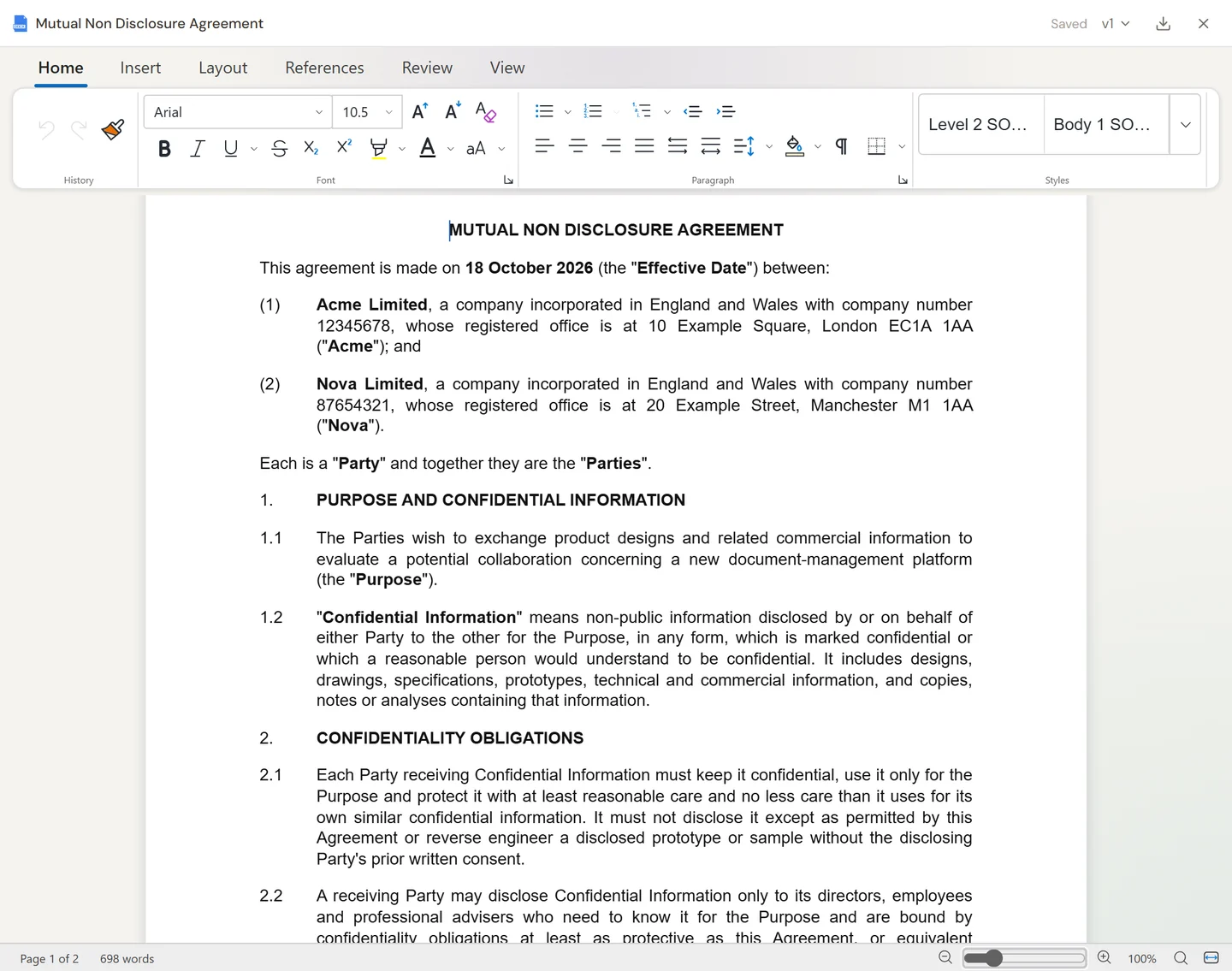The image size is (1232, 971).
Task: Toggle fit-to-width view icon
Action: click(1211, 958)
